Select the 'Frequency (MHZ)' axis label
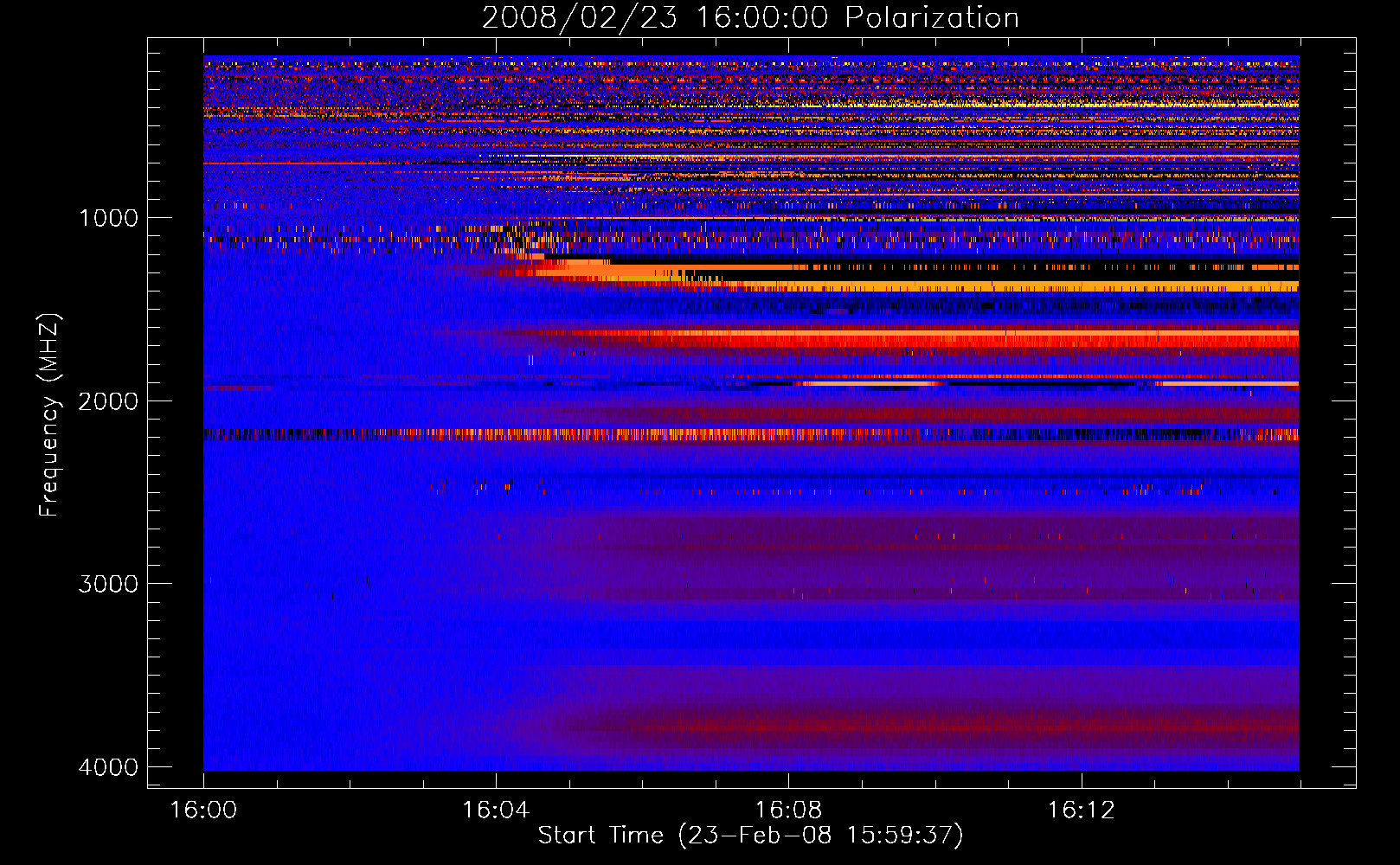Screen dimensions: 1400x865 click(49, 415)
